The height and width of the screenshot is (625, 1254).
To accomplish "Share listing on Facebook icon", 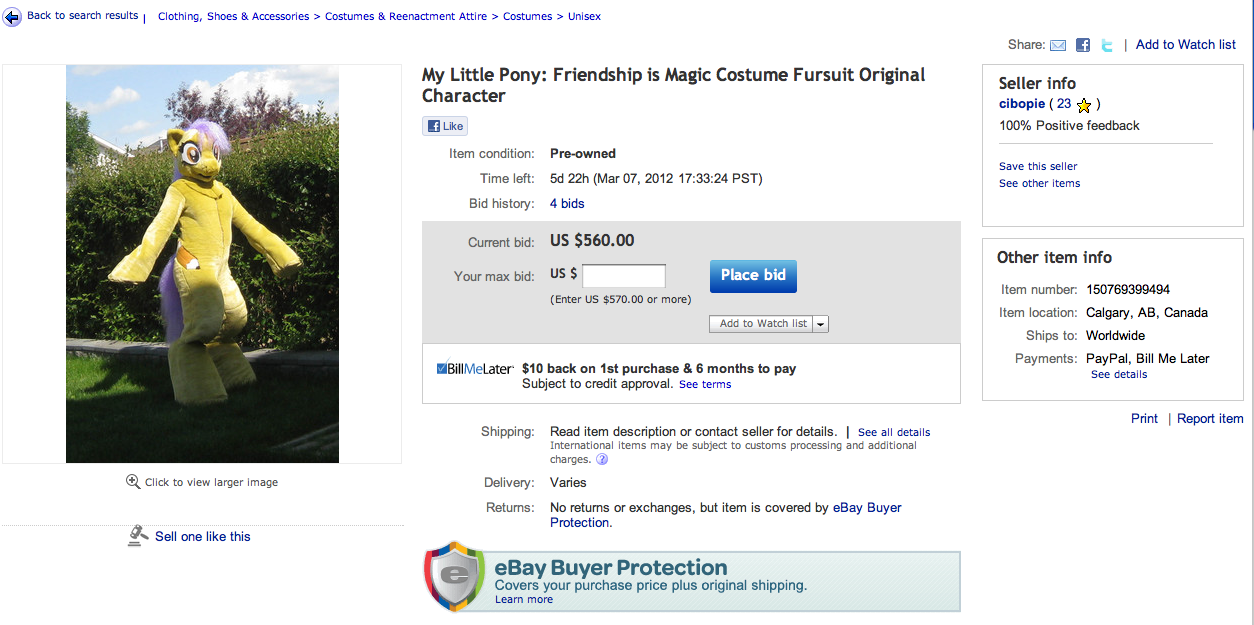I will pos(1083,45).
